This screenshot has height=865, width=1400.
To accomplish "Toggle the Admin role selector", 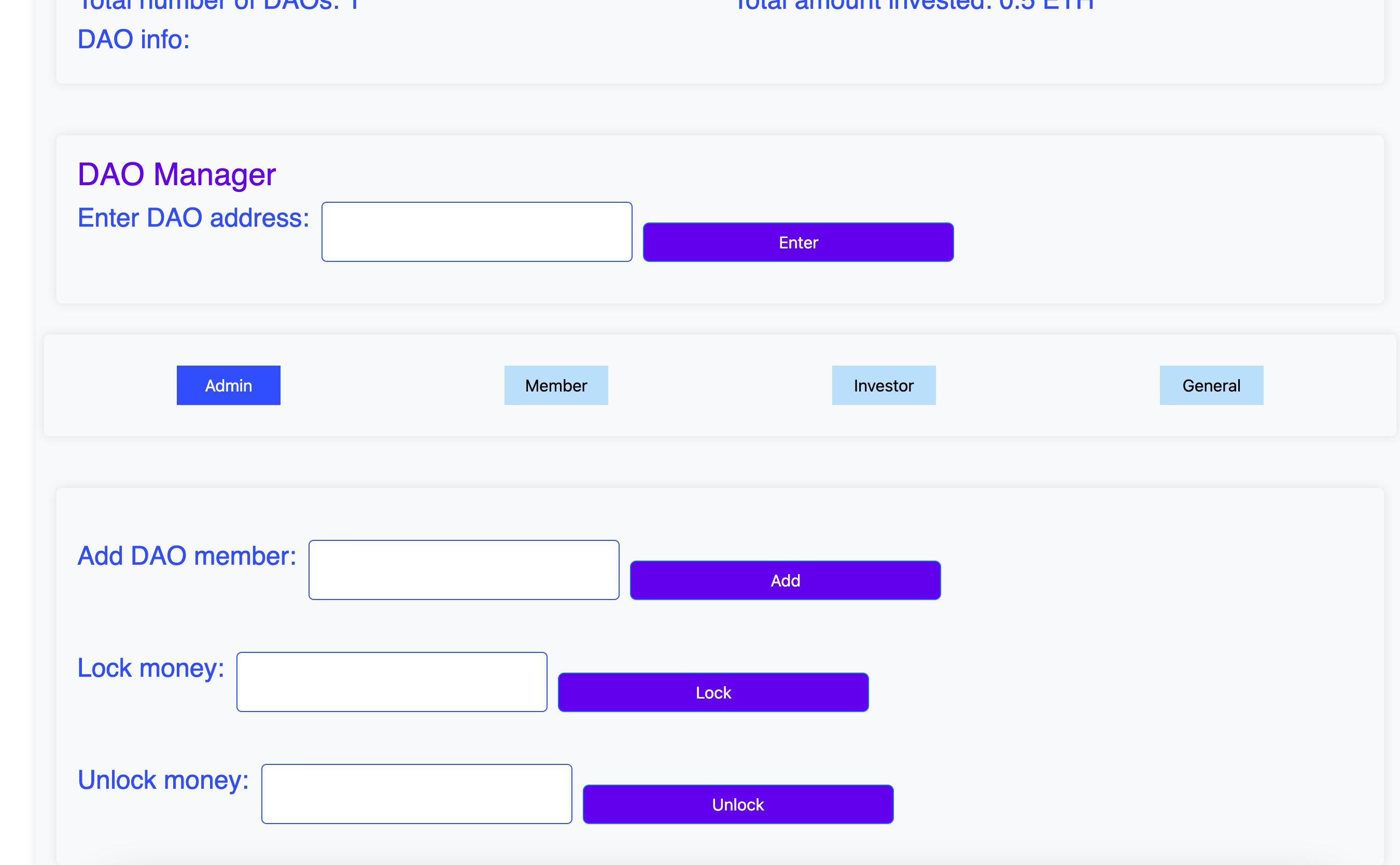I will tap(228, 385).
